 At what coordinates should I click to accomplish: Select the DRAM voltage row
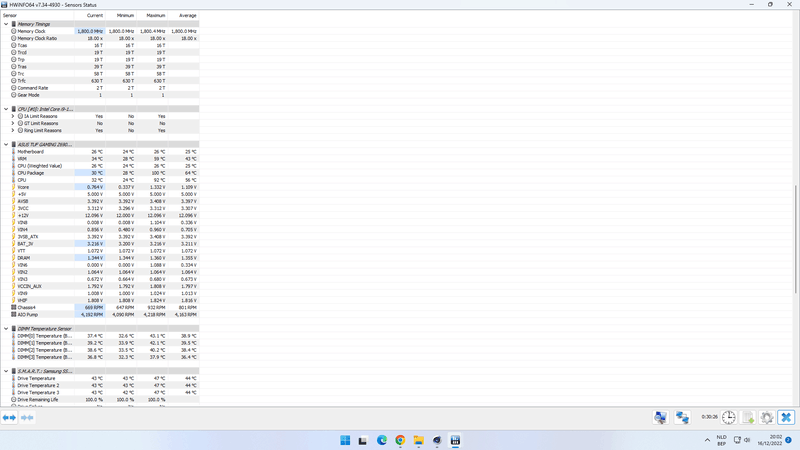pyautogui.click(x=100, y=258)
